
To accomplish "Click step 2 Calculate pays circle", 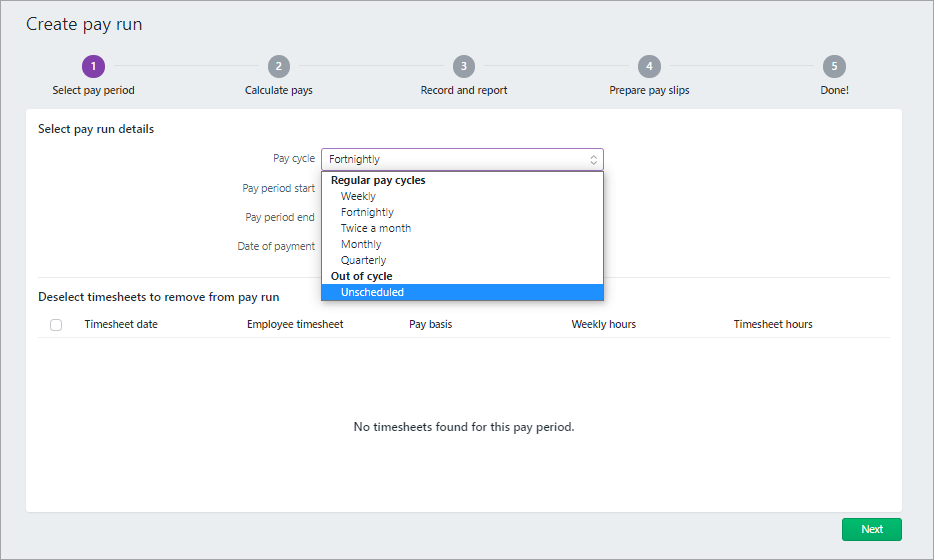I will 279,66.
